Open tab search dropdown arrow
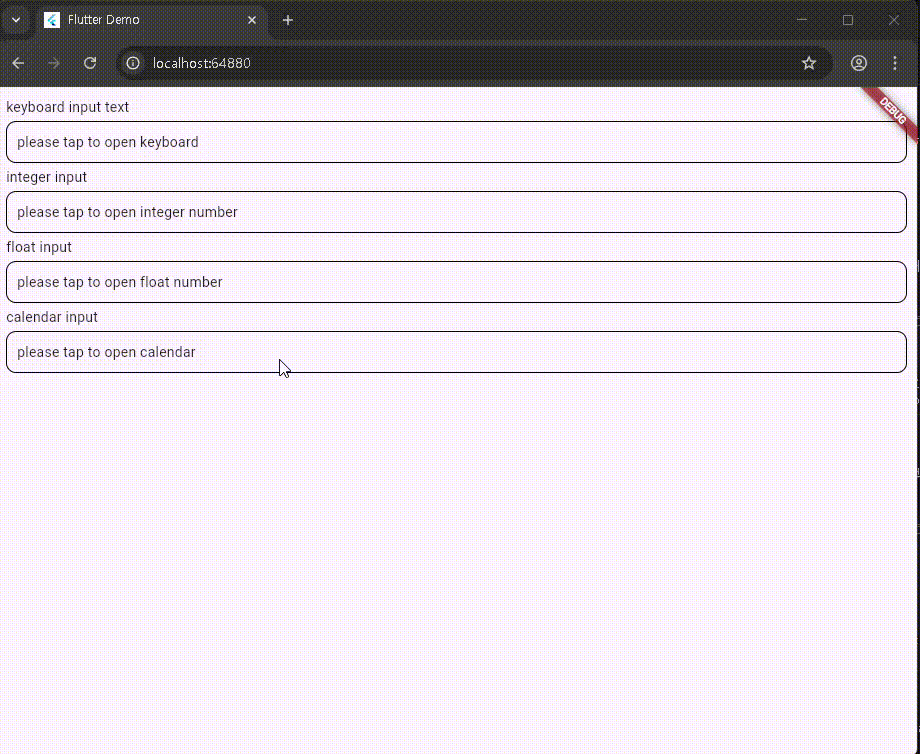The height and width of the screenshot is (754, 920). pyautogui.click(x=16, y=20)
